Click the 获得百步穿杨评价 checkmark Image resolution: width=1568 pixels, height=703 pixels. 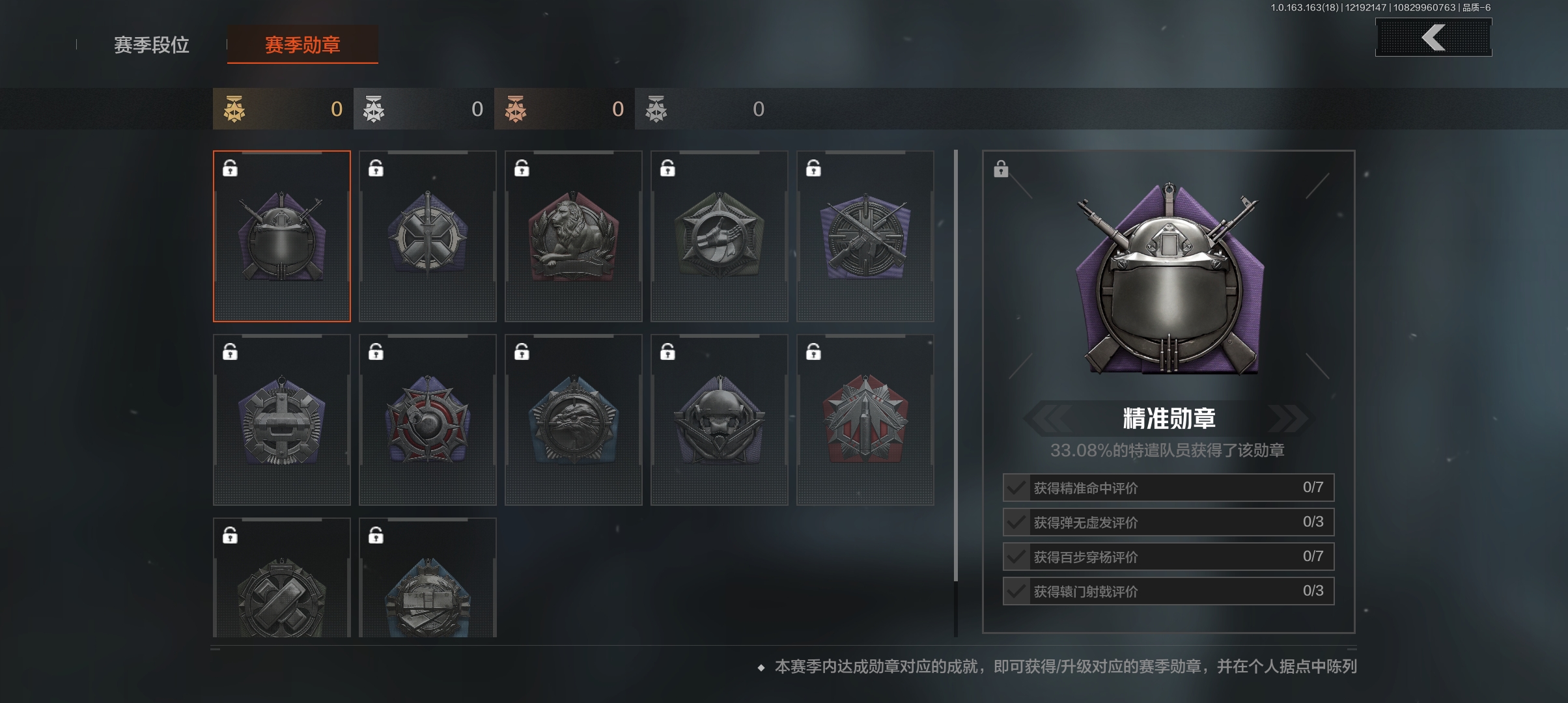(1016, 557)
